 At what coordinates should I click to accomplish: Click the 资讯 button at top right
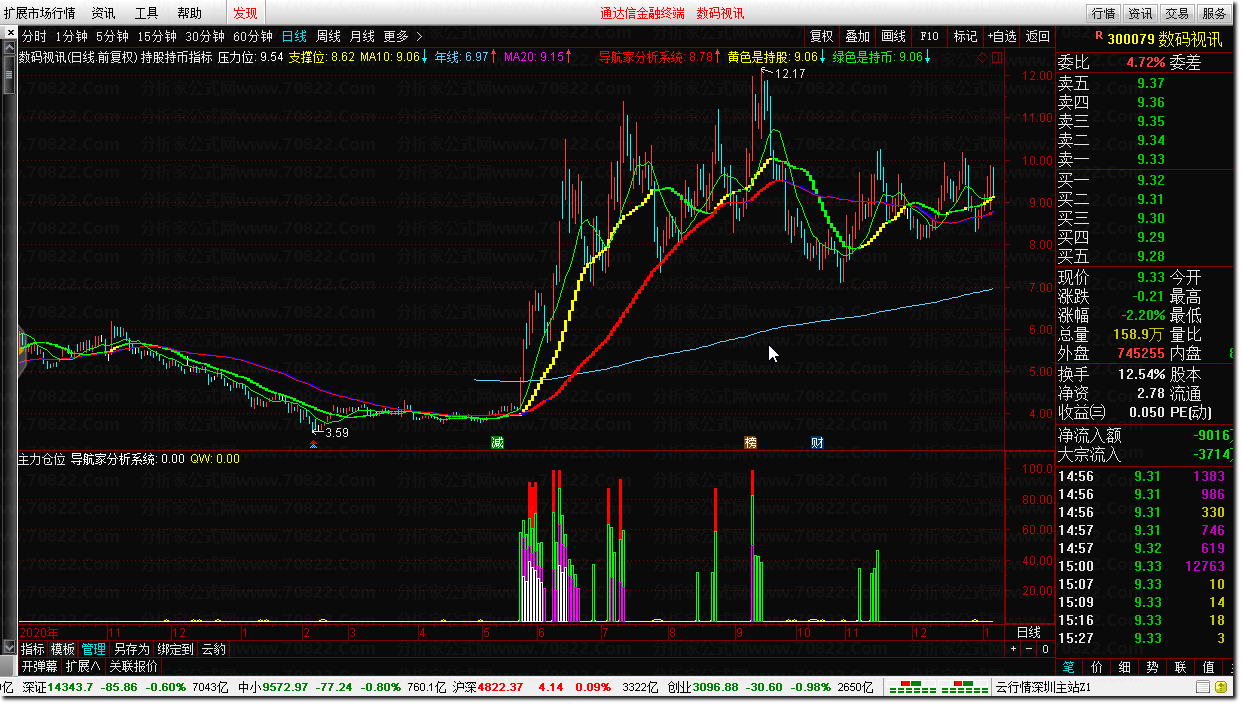point(1140,13)
